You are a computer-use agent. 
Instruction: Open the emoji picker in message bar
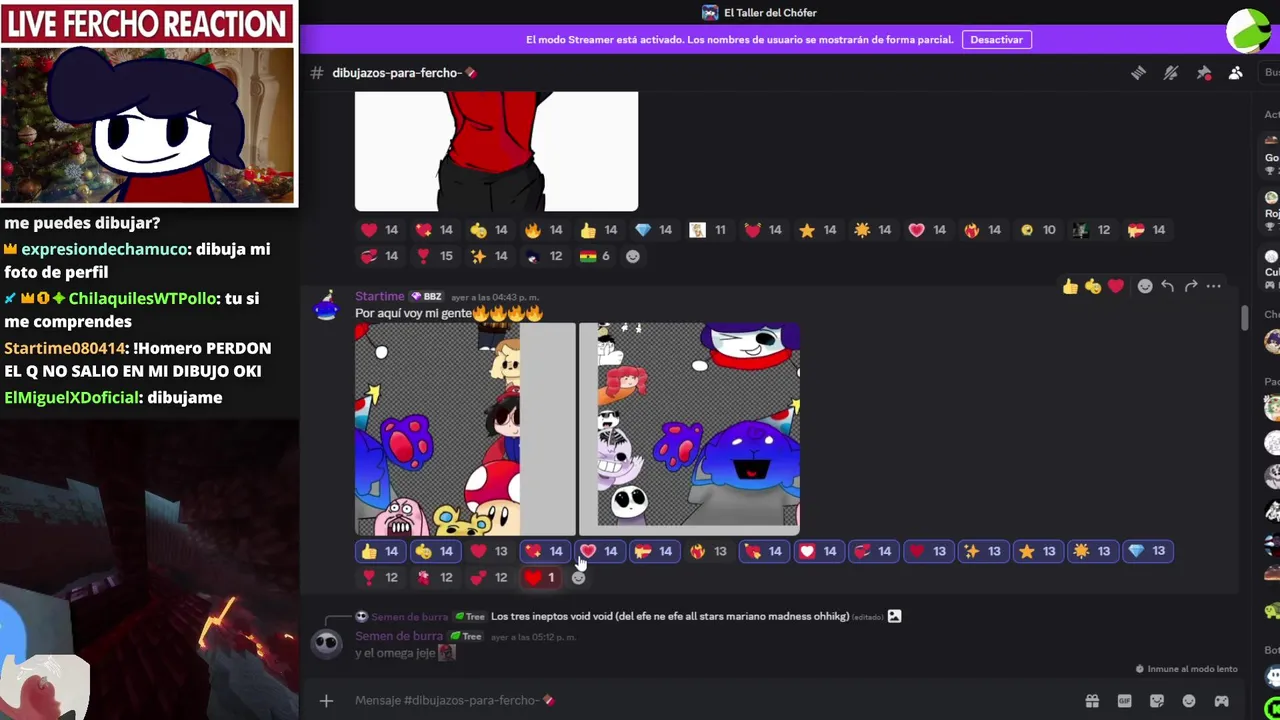click(x=1189, y=701)
